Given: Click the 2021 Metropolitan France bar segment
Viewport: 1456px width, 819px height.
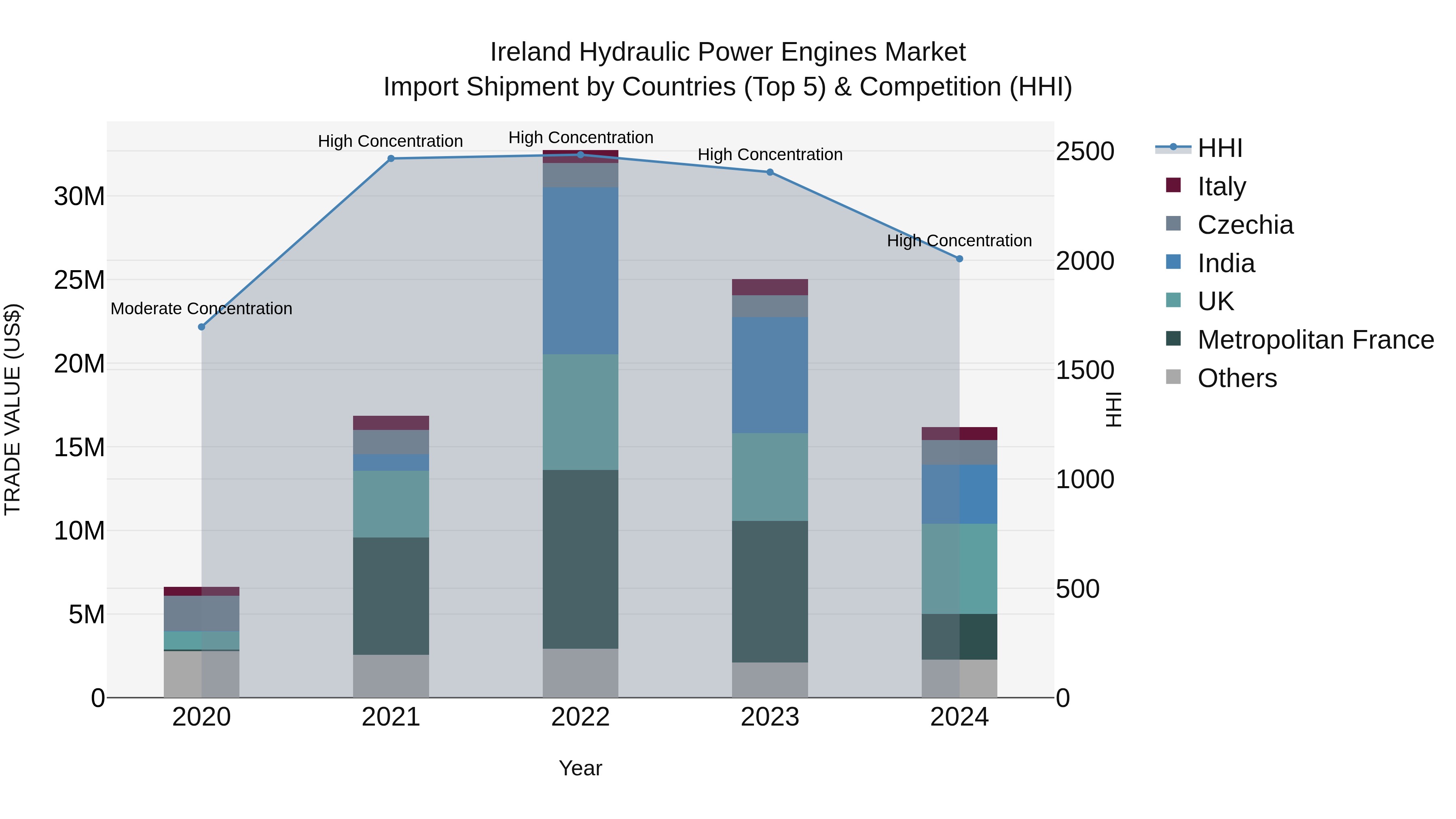Looking at the screenshot, I should click(391, 596).
